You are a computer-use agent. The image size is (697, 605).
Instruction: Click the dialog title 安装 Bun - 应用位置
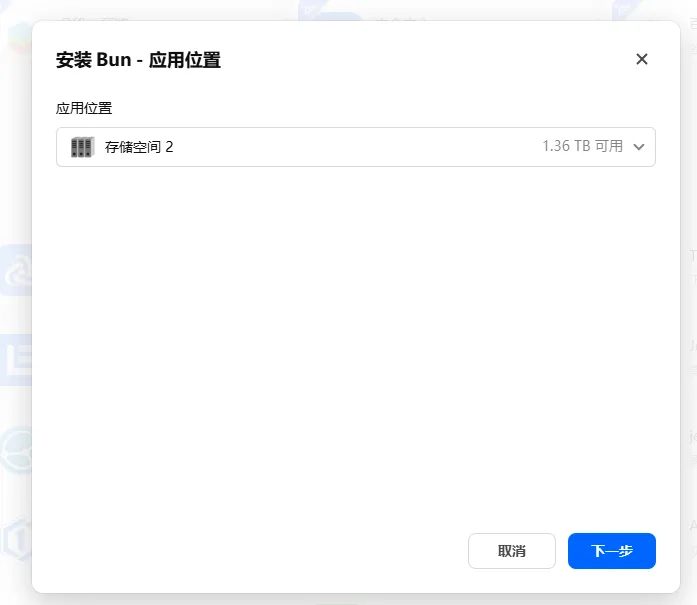click(138, 60)
